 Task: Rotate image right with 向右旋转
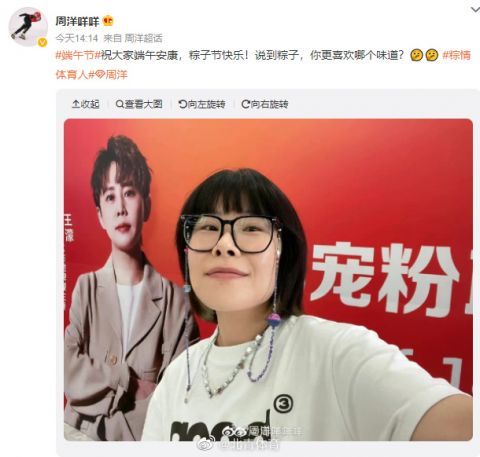click(265, 104)
